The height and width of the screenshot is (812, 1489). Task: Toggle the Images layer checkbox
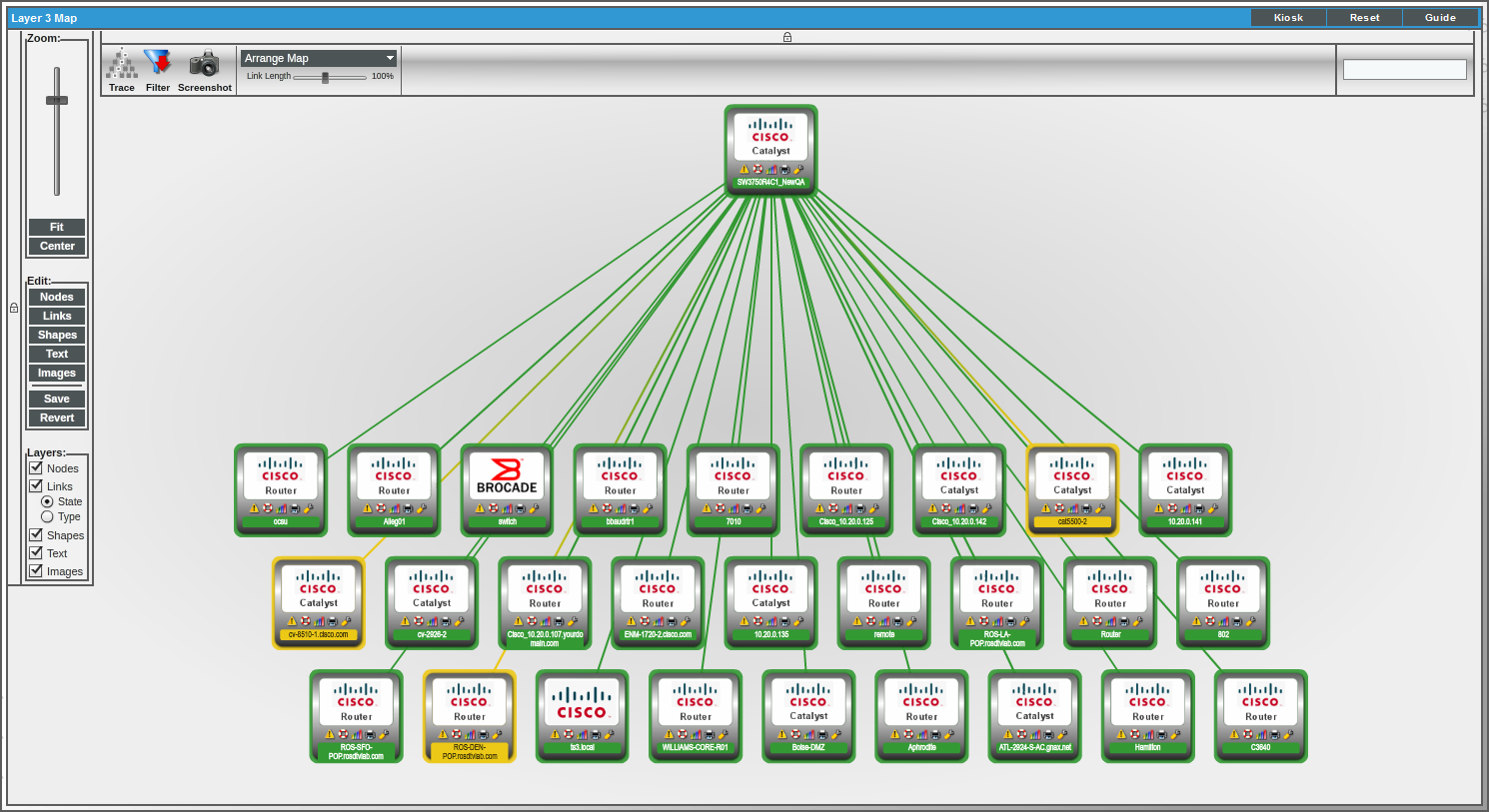(36, 570)
